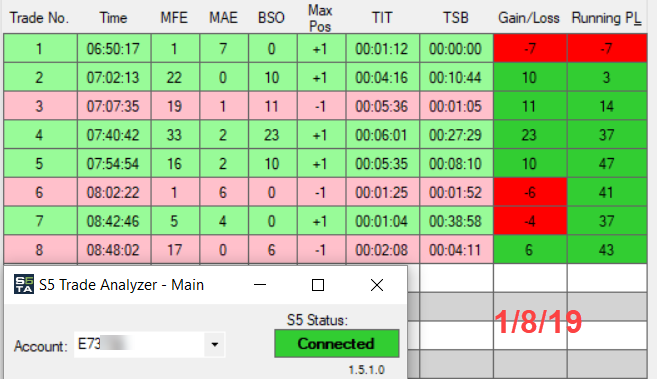The width and height of the screenshot is (657, 379).
Task: Click the TIT column header
Action: 382,18
